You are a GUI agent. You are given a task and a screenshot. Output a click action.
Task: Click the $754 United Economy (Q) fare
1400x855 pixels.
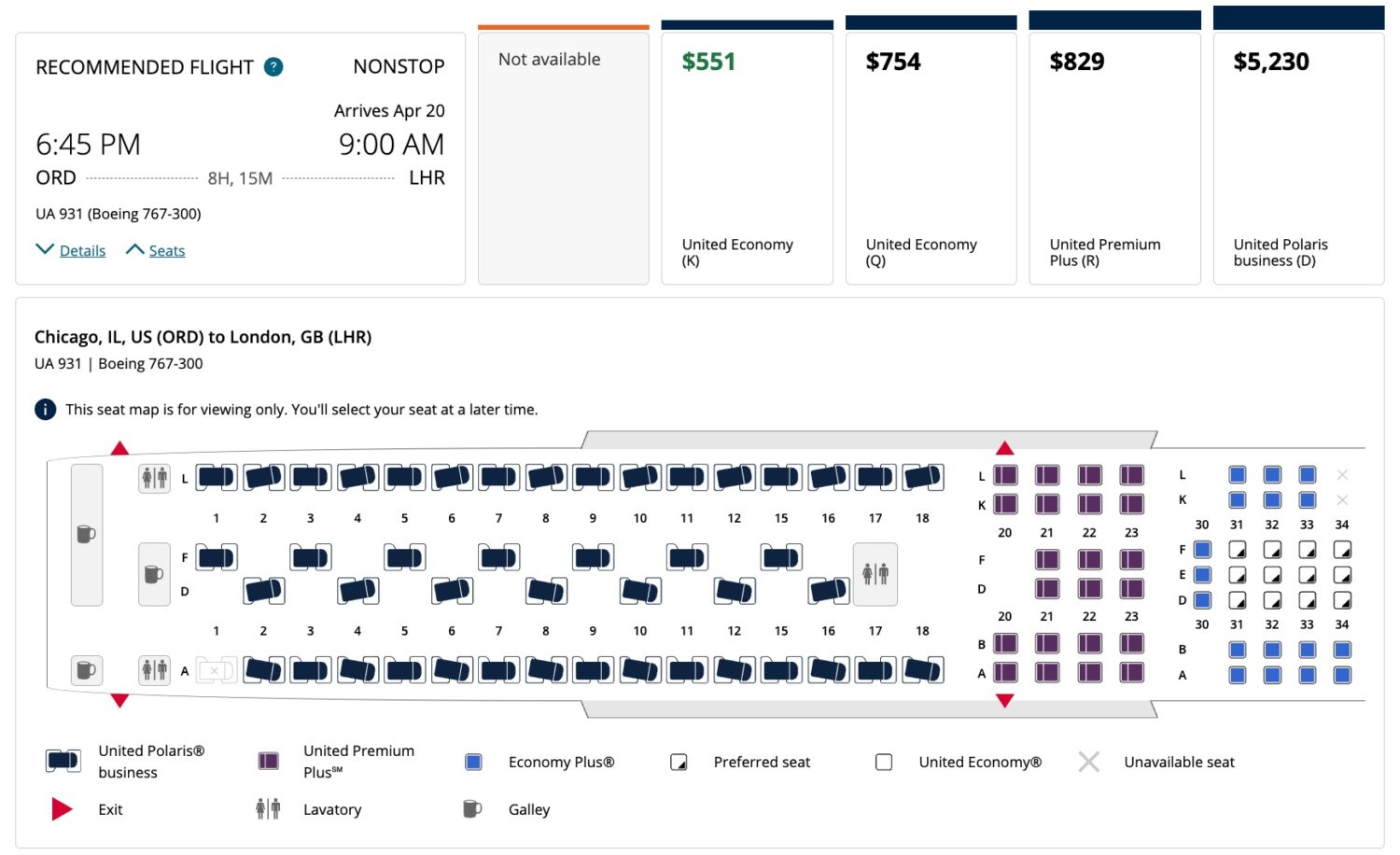click(x=892, y=62)
